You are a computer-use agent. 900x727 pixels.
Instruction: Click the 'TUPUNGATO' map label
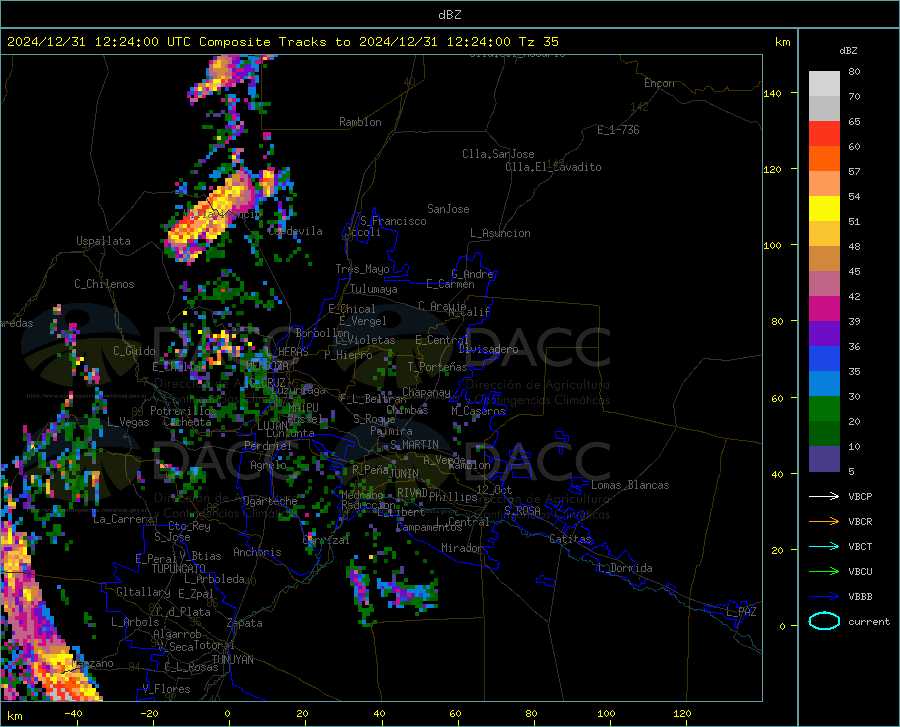179,569
